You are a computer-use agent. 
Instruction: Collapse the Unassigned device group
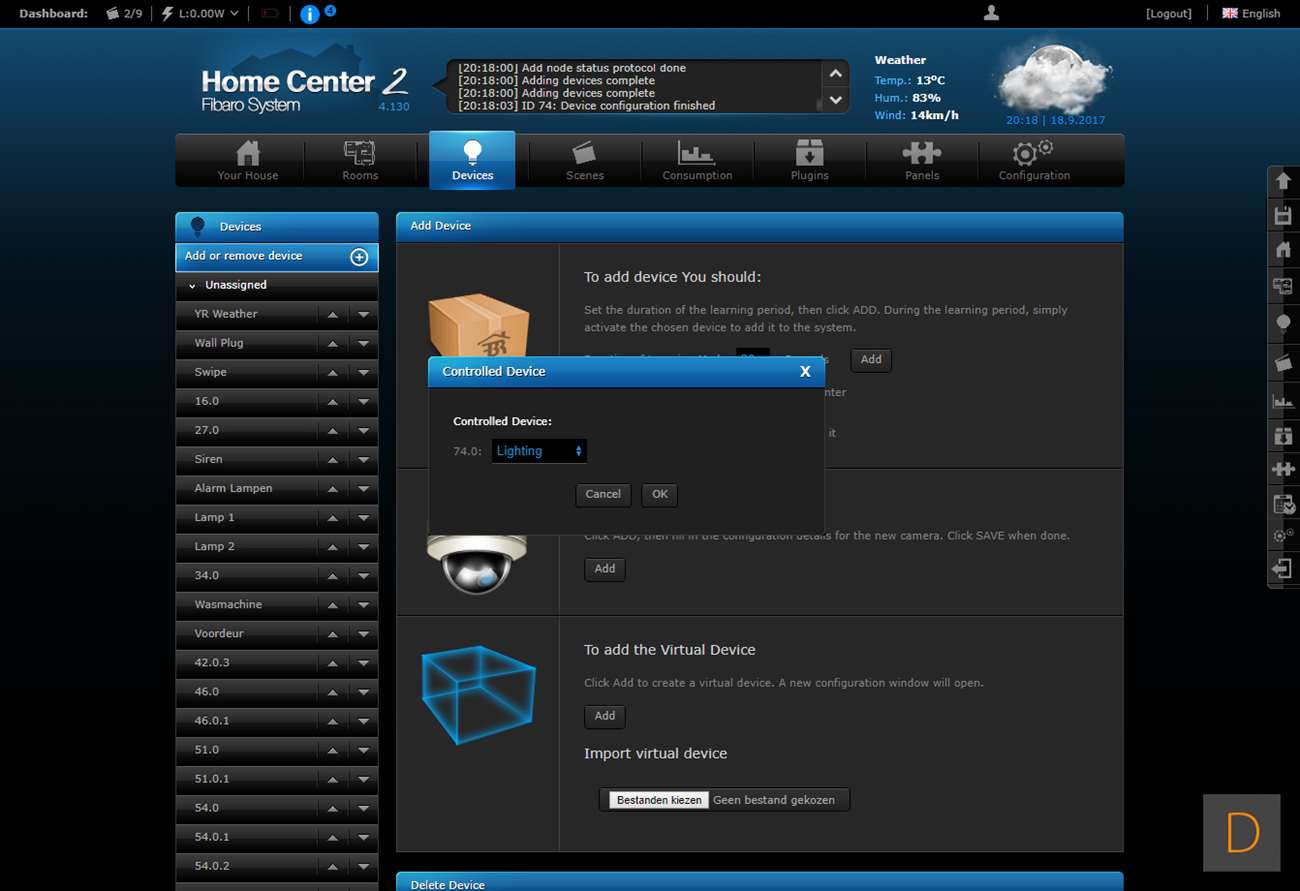193,286
